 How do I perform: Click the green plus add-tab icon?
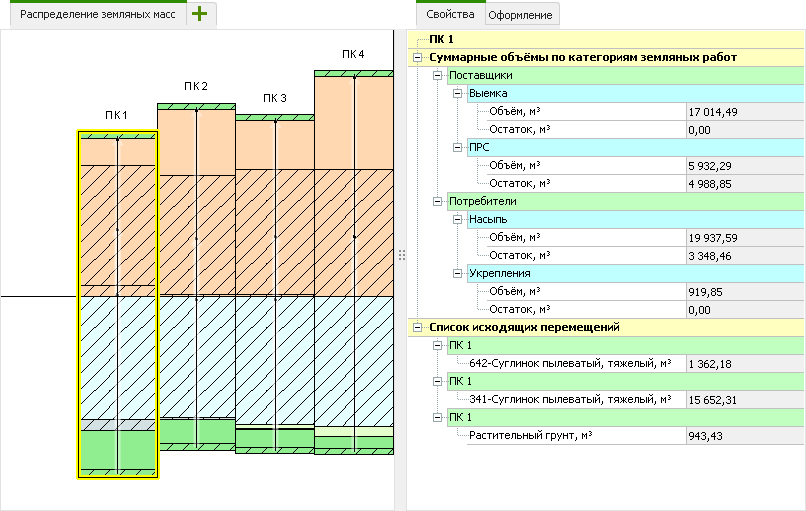pyautogui.click(x=201, y=14)
